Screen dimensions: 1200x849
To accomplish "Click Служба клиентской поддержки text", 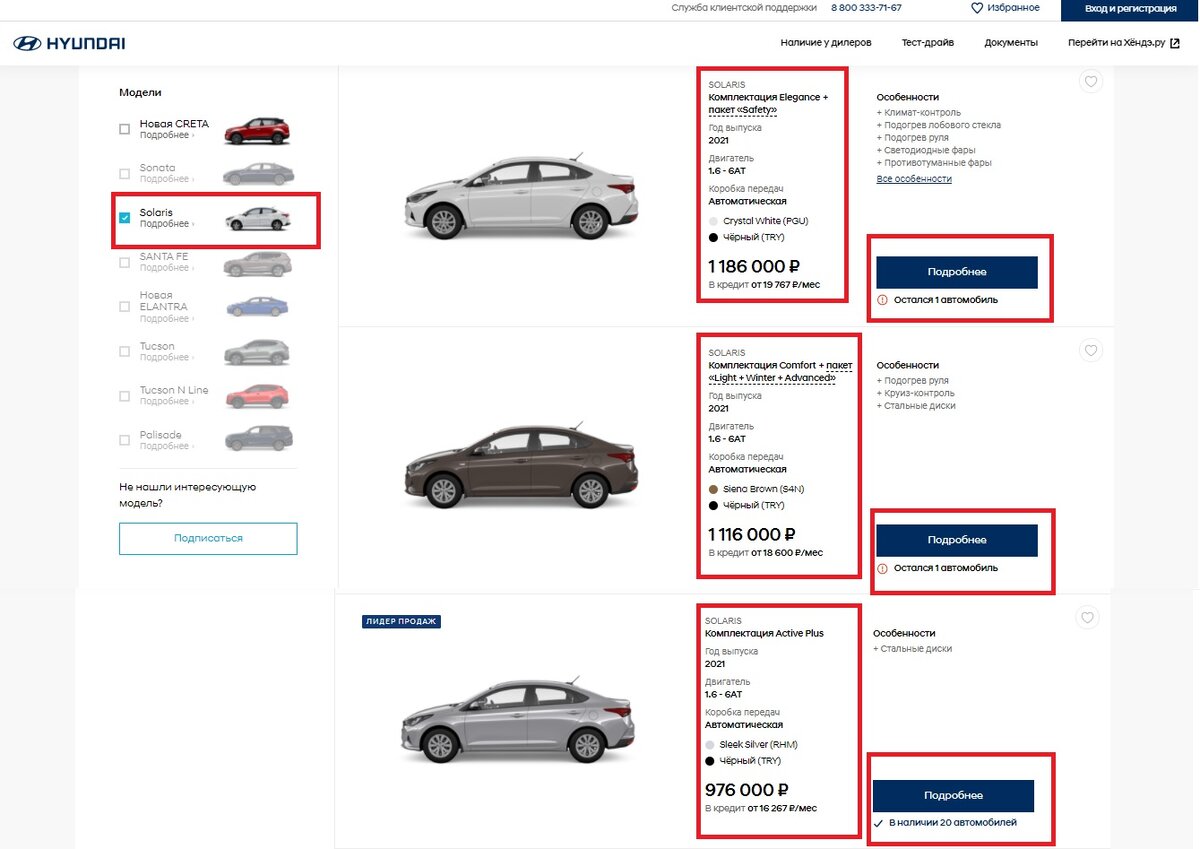I will click(744, 8).
